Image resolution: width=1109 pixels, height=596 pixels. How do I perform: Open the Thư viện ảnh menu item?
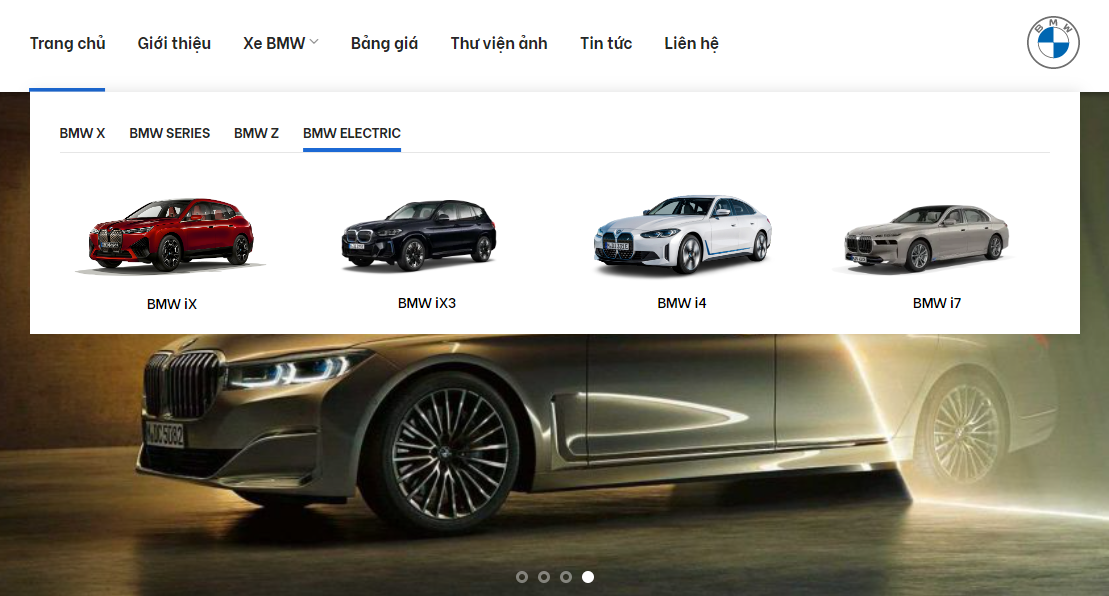click(x=499, y=43)
